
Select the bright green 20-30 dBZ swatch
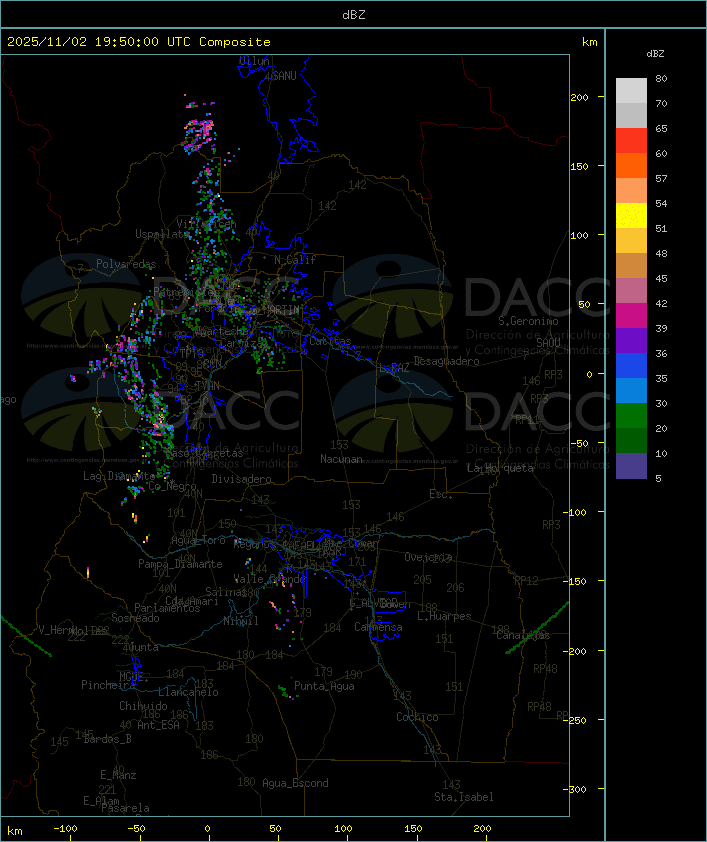tap(631, 416)
